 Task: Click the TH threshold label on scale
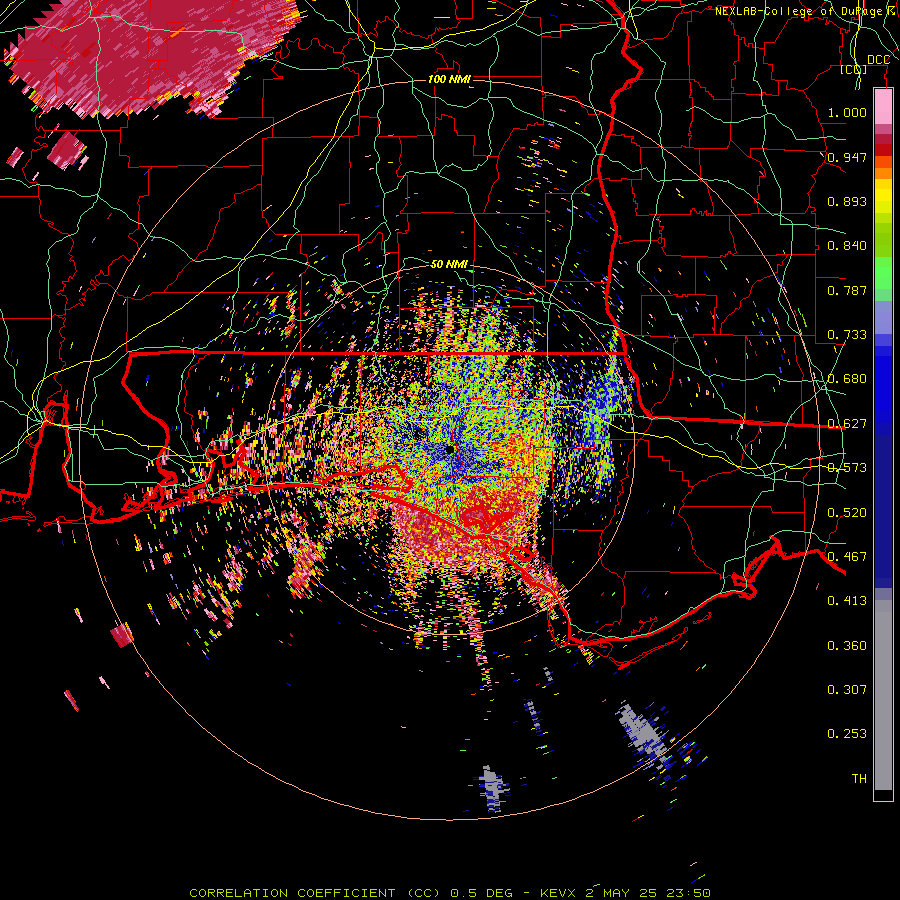pos(859,779)
